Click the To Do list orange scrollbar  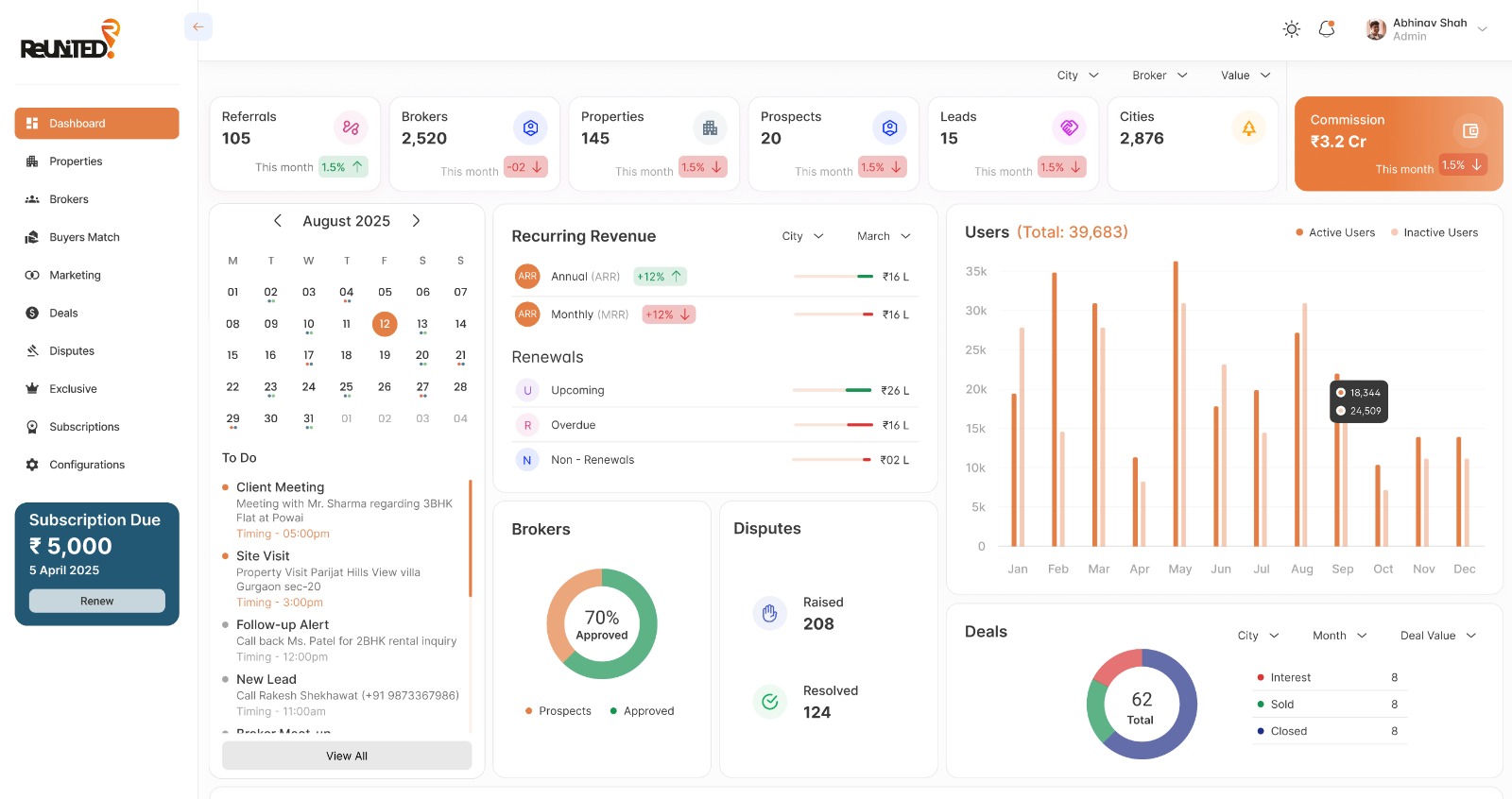(470, 538)
